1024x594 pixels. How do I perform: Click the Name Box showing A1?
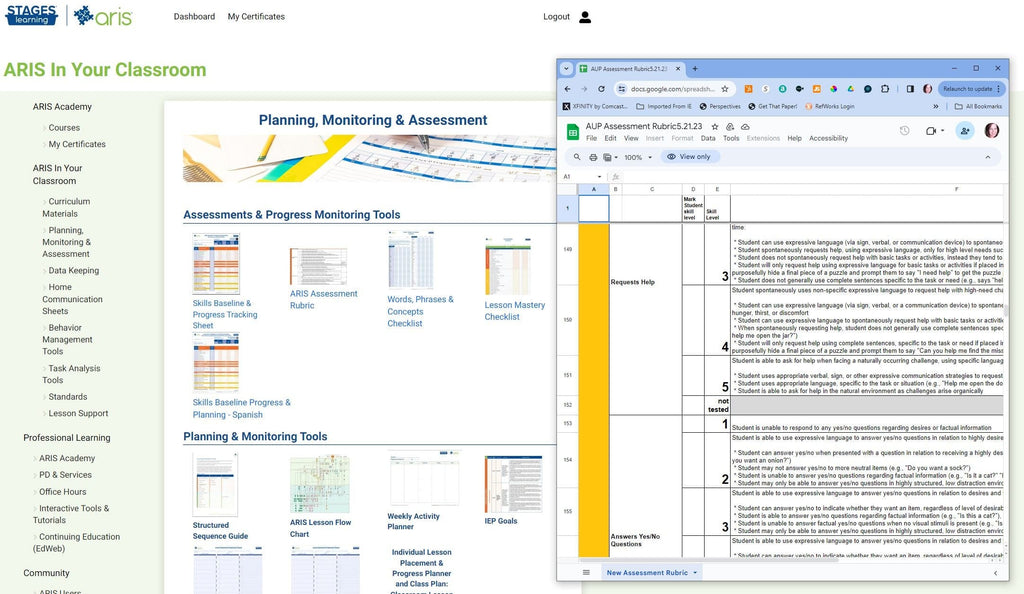click(568, 177)
